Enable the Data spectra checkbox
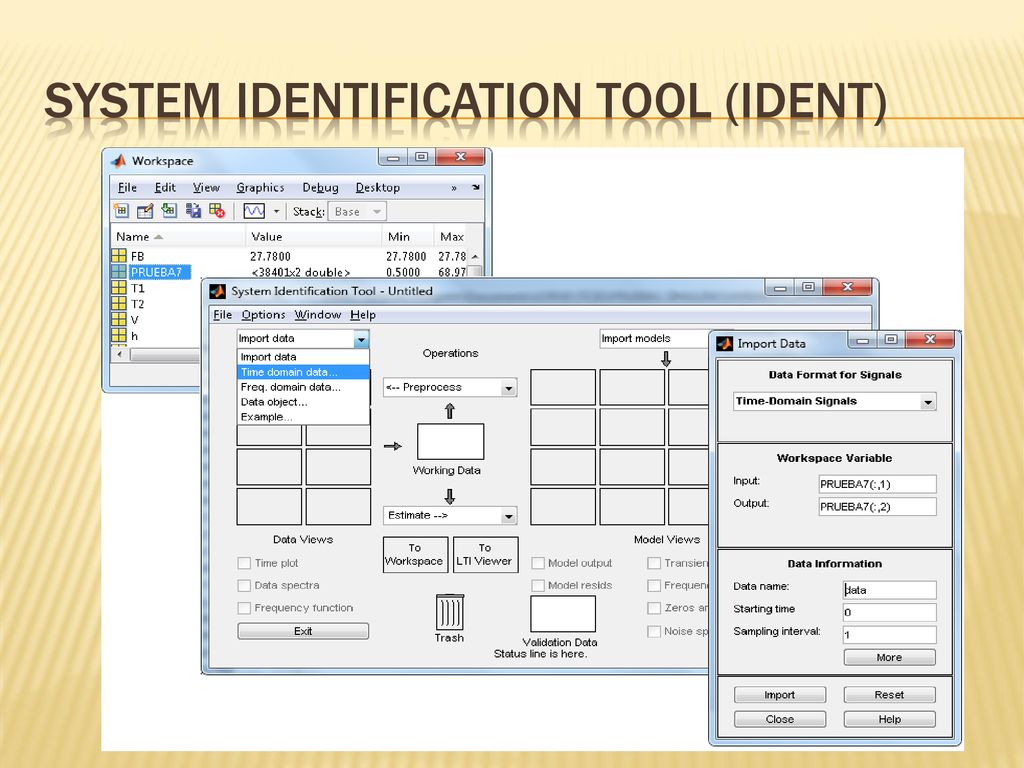The height and width of the screenshot is (768, 1024). click(244, 585)
